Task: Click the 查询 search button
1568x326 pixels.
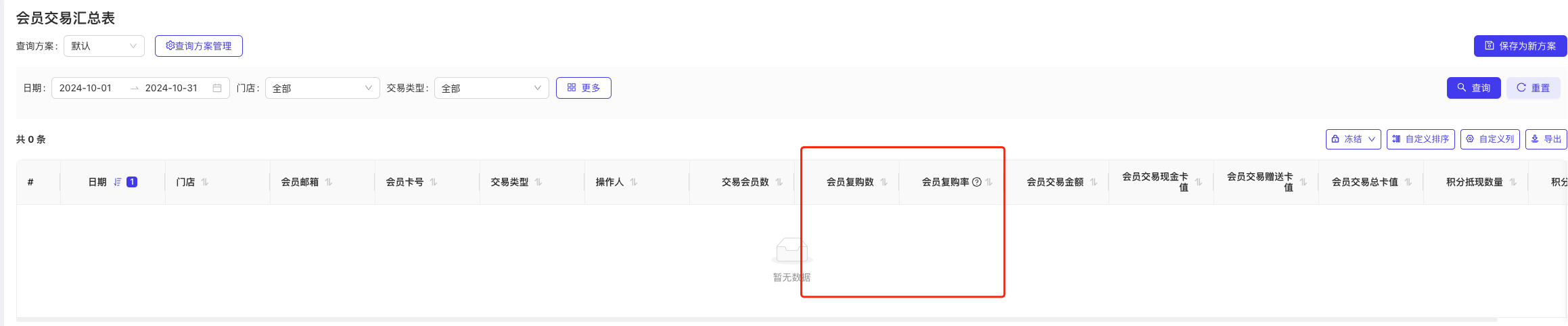Action: click(1474, 88)
